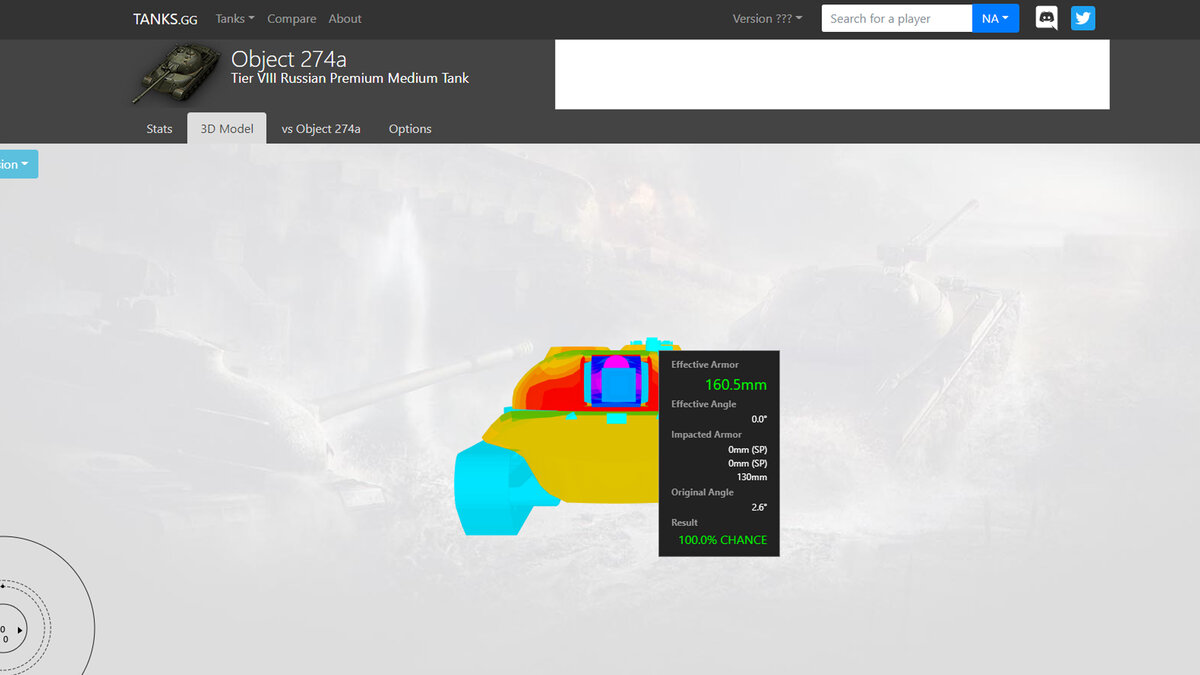Select the 3D Model tab
Screen dimensions: 1200x675
[227, 128]
